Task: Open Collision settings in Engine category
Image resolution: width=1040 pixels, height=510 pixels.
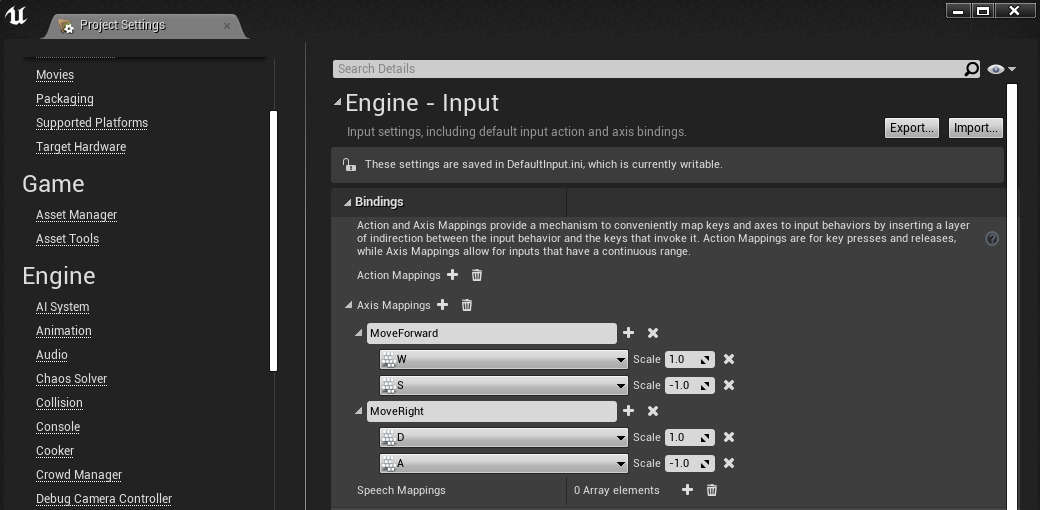Action: point(59,403)
